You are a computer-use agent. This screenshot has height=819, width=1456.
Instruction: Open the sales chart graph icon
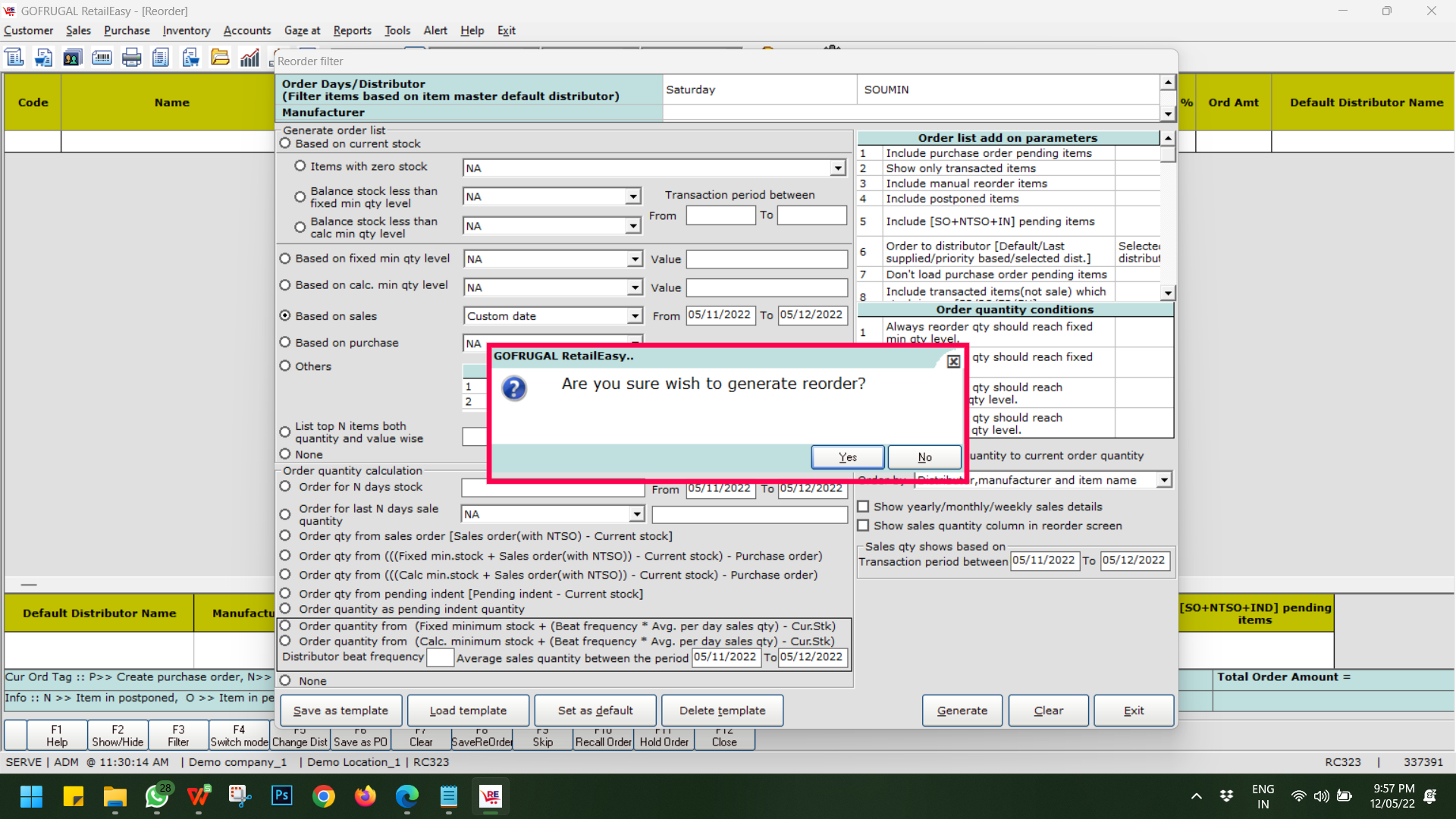[x=249, y=58]
